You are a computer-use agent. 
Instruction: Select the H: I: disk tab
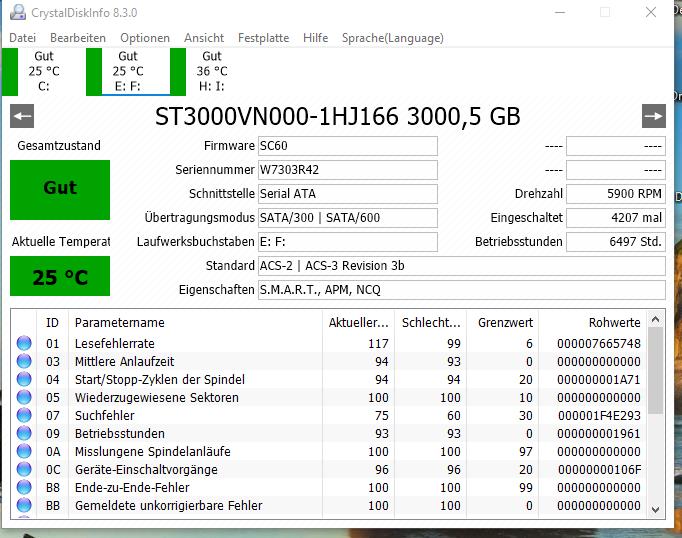point(212,71)
